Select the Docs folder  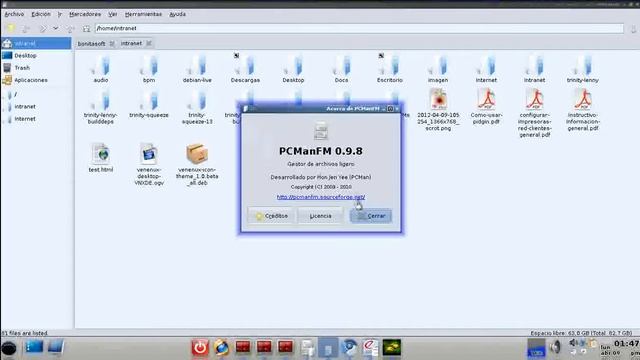pos(342,69)
